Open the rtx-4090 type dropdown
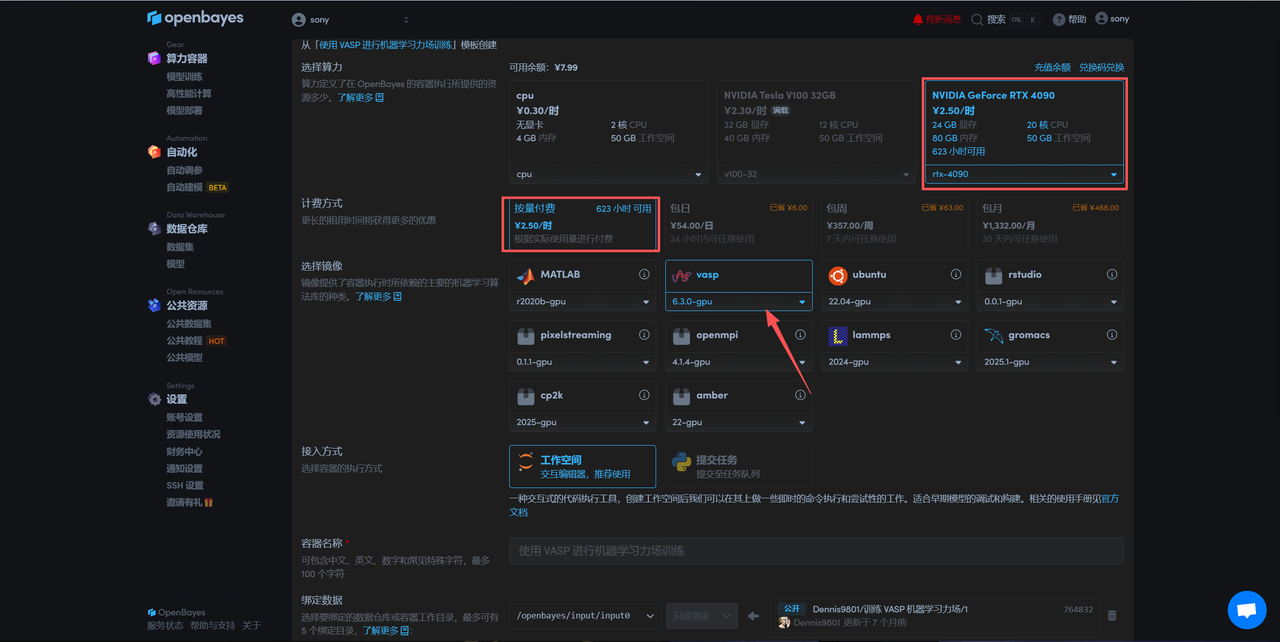This screenshot has width=1280, height=642. tap(1024, 174)
